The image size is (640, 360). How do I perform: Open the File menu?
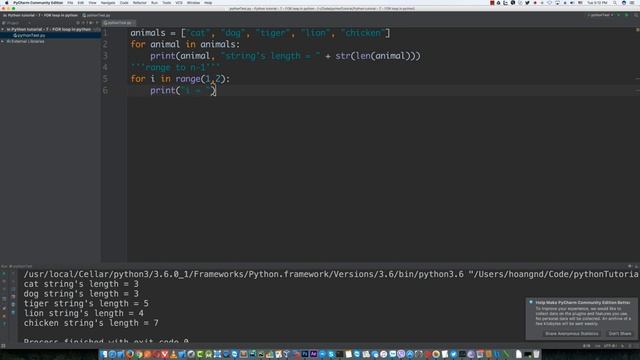(70, 3)
